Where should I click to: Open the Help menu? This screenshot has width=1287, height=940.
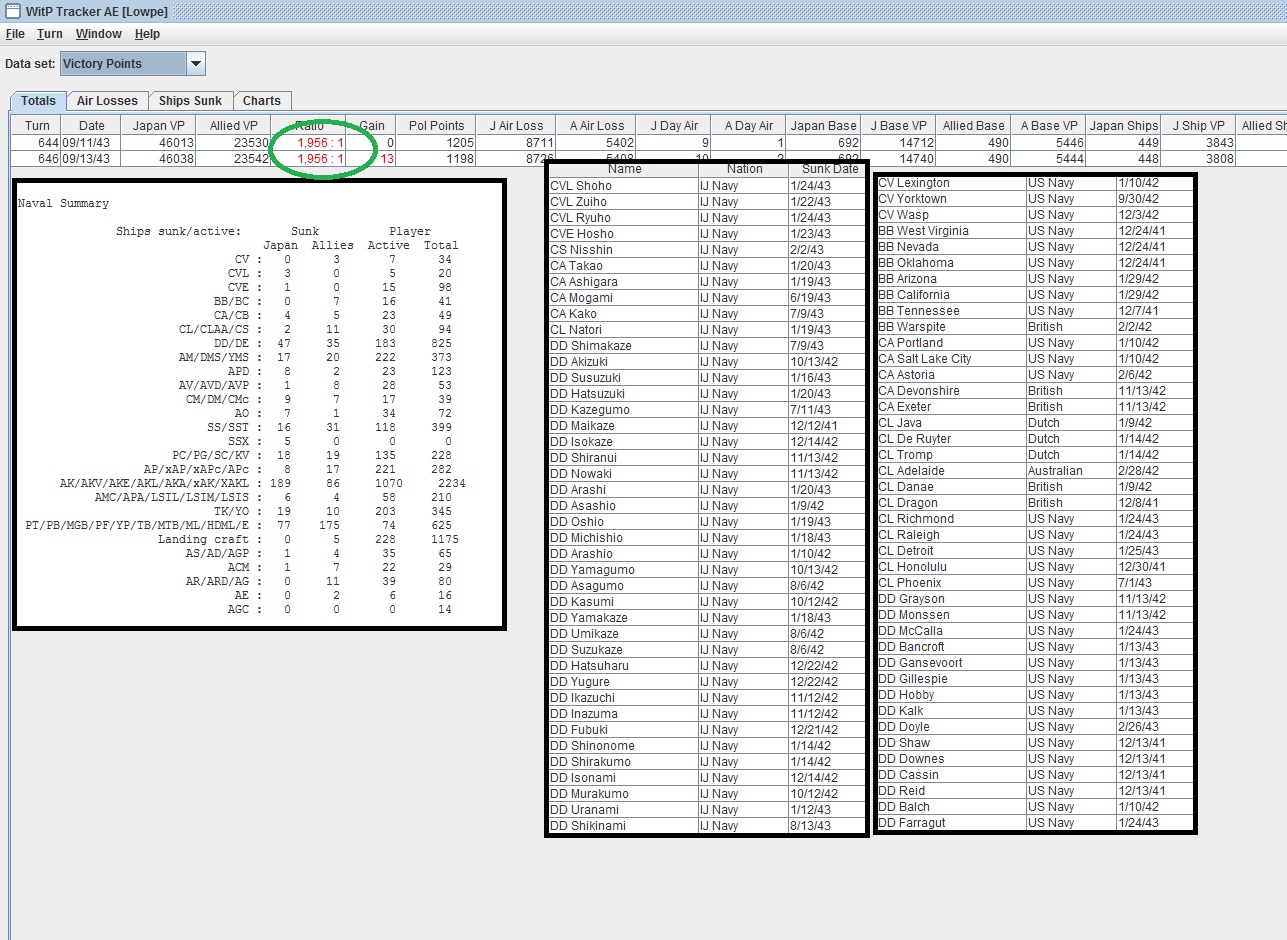coord(147,34)
